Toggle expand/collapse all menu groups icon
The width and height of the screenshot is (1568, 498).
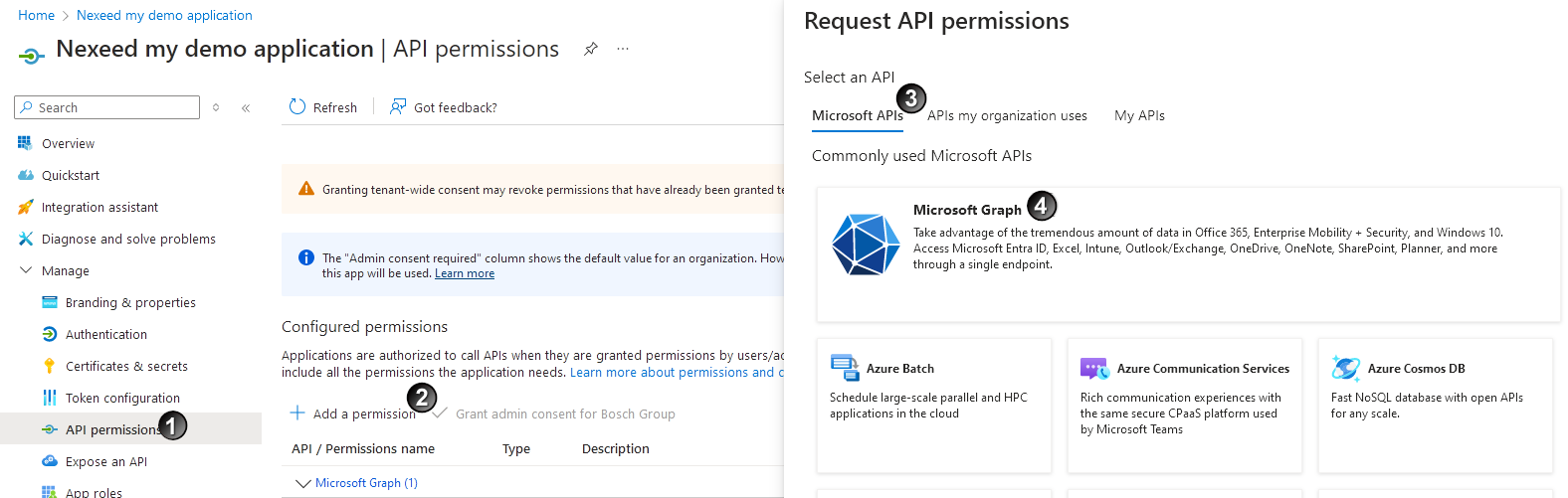[216, 107]
